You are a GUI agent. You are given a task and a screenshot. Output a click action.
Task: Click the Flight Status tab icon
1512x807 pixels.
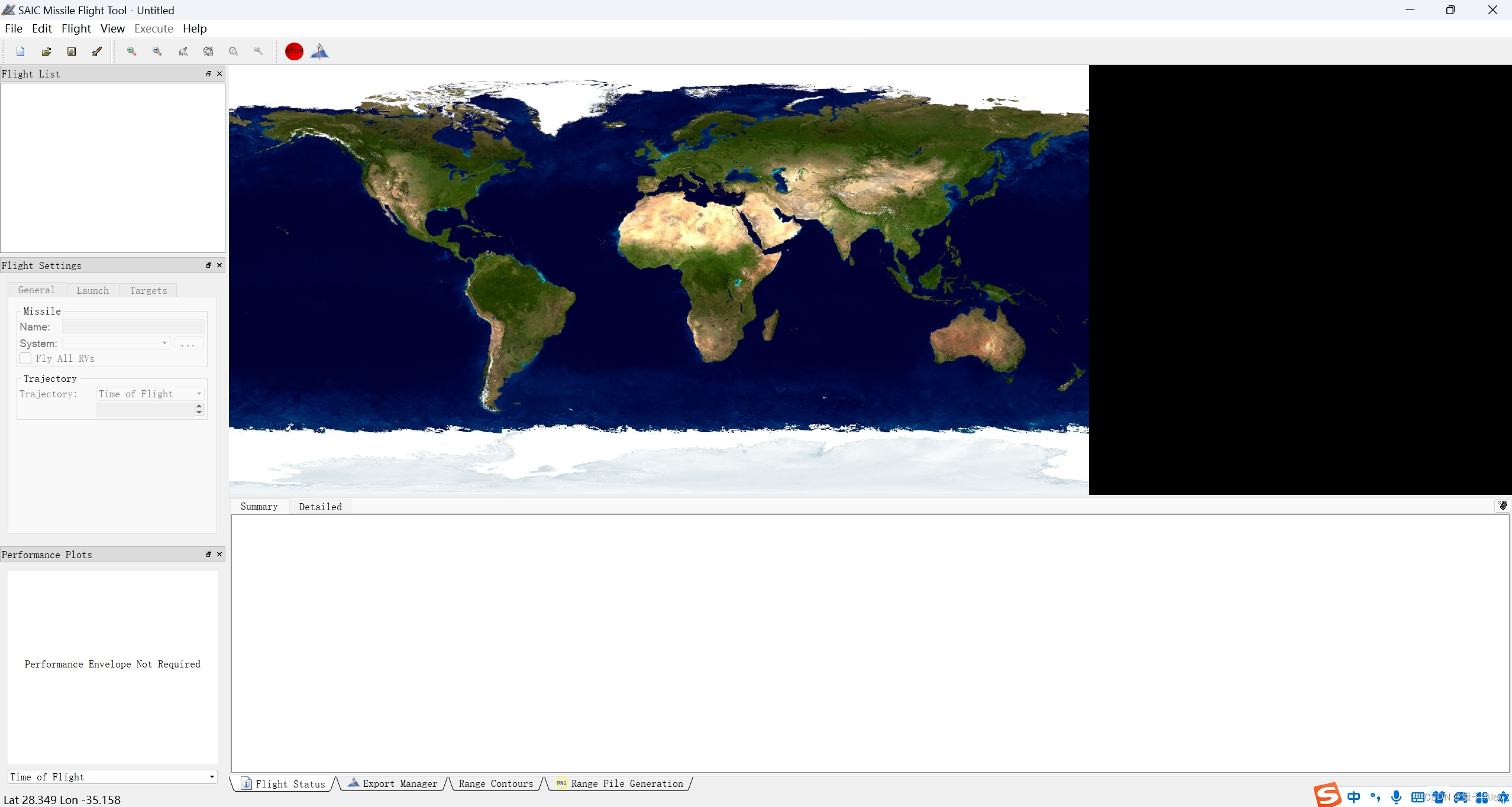tap(247, 783)
